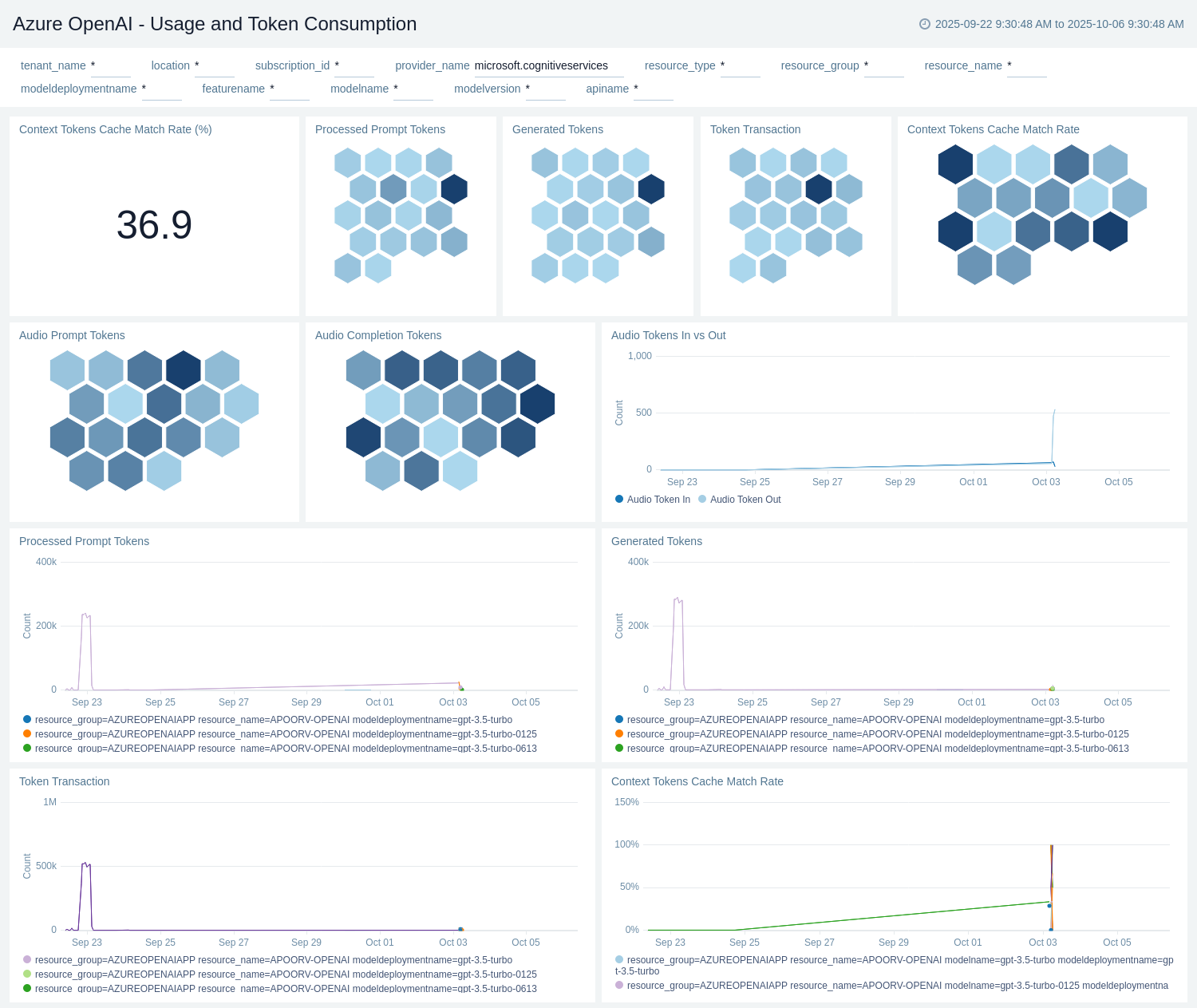Click the darkest hexagon in Token Transaction honeycomb
This screenshot has width=1197, height=1008.
pos(819,189)
